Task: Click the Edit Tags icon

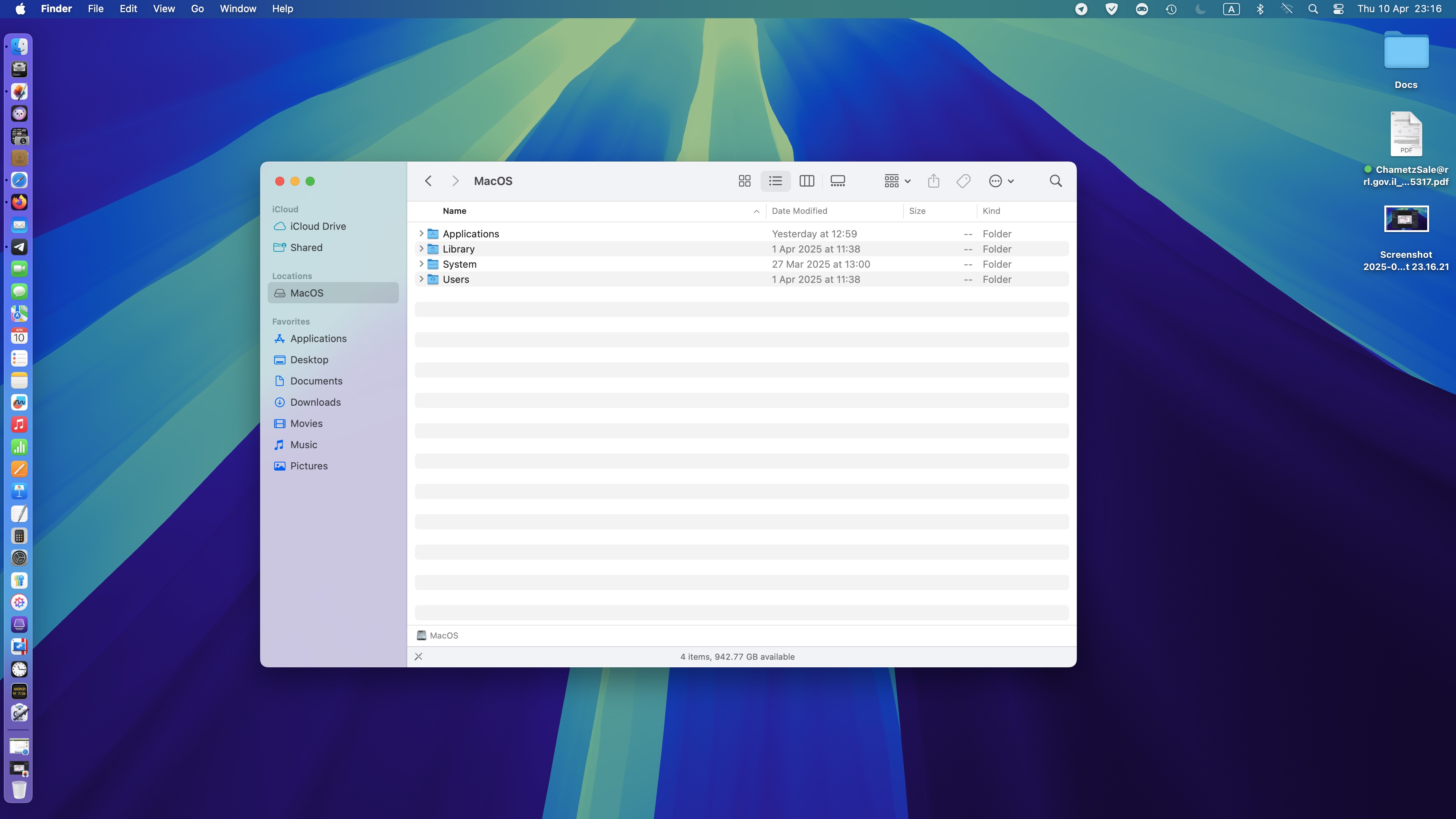Action: point(963,181)
